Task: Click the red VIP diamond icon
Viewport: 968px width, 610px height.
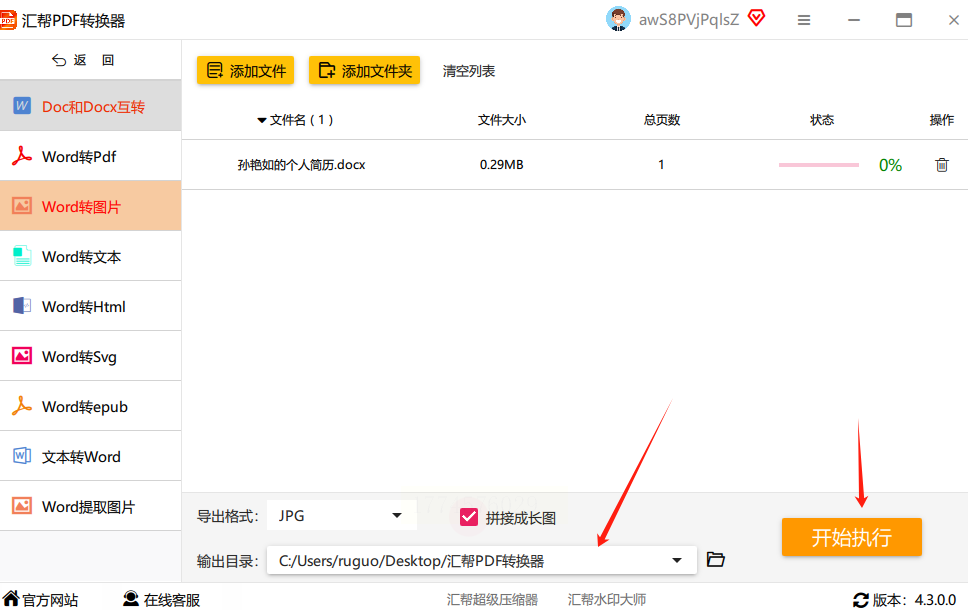Action: [x=756, y=18]
